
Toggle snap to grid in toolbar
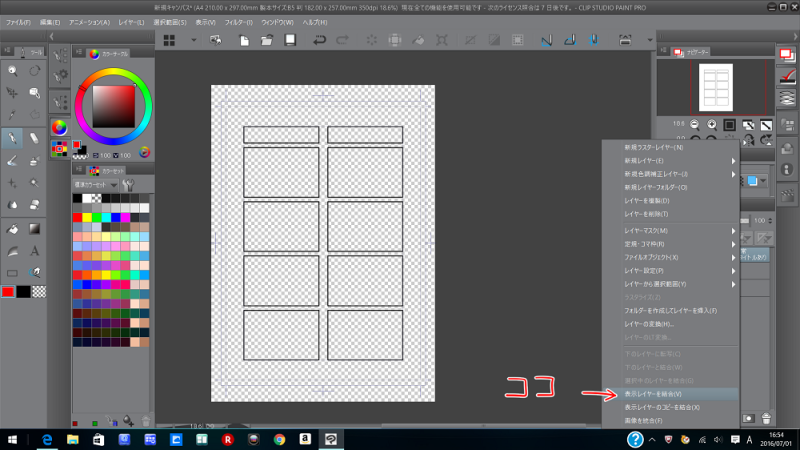(593, 40)
